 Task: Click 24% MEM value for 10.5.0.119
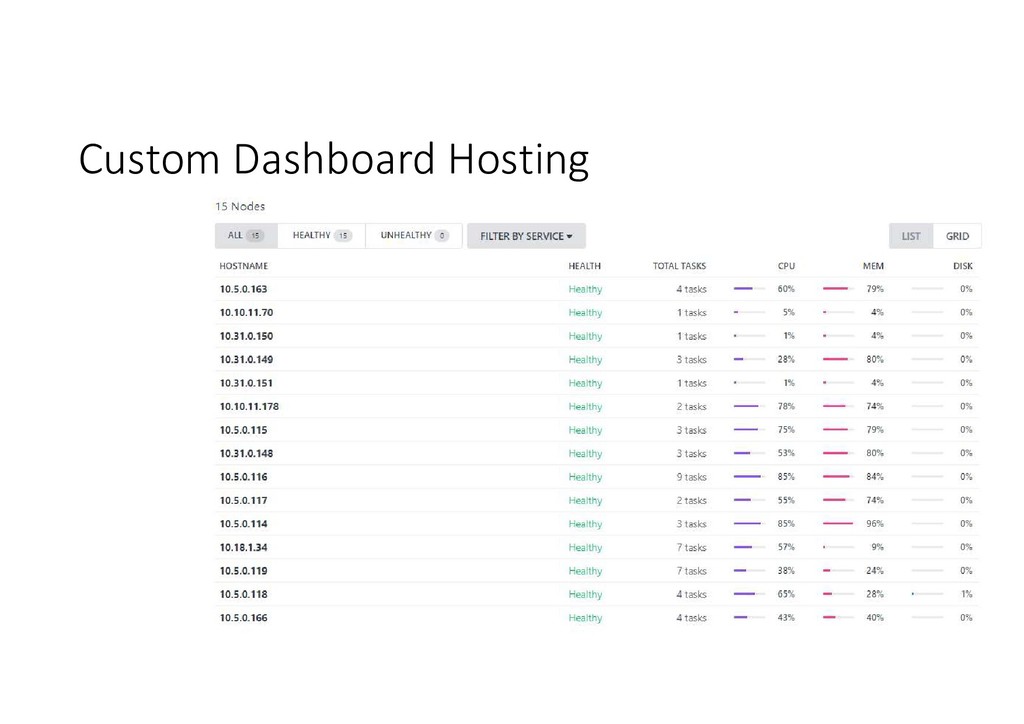coord(875,571)
